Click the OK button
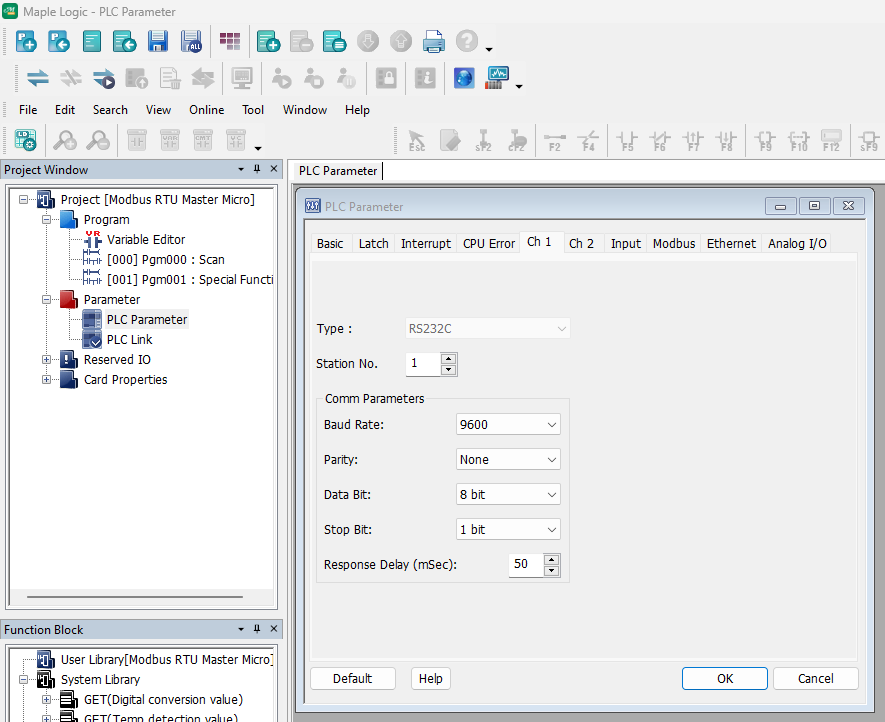Screen dimensions: 885x722 (725, 679)
